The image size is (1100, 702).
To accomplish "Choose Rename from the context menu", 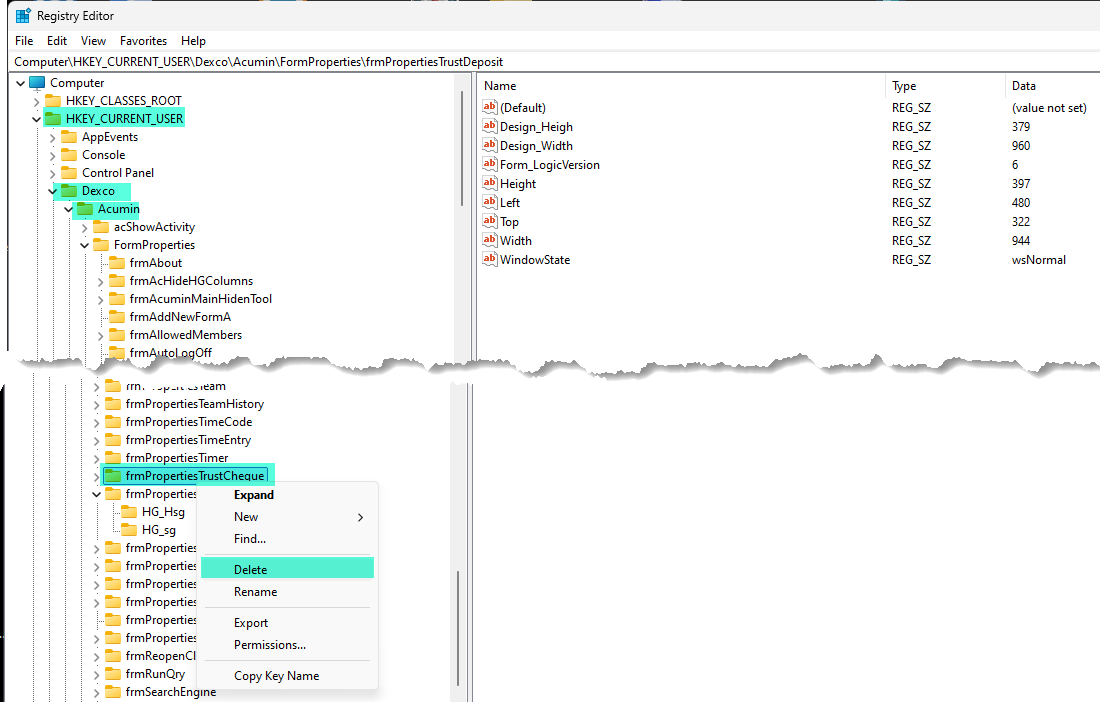I will click(288, 592).
